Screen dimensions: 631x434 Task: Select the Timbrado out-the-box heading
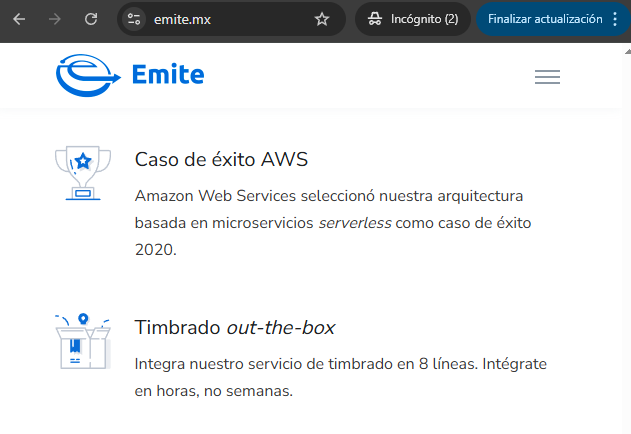(234, 328)
